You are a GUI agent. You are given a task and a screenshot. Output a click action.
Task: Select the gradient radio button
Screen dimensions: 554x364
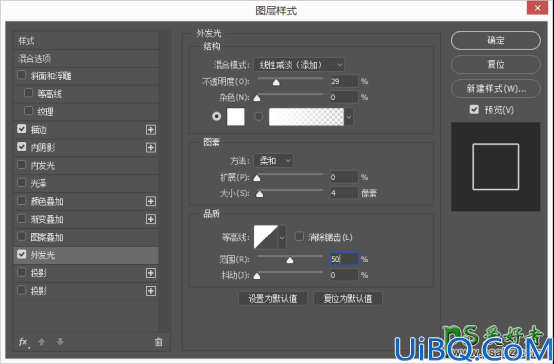[258, 116]
